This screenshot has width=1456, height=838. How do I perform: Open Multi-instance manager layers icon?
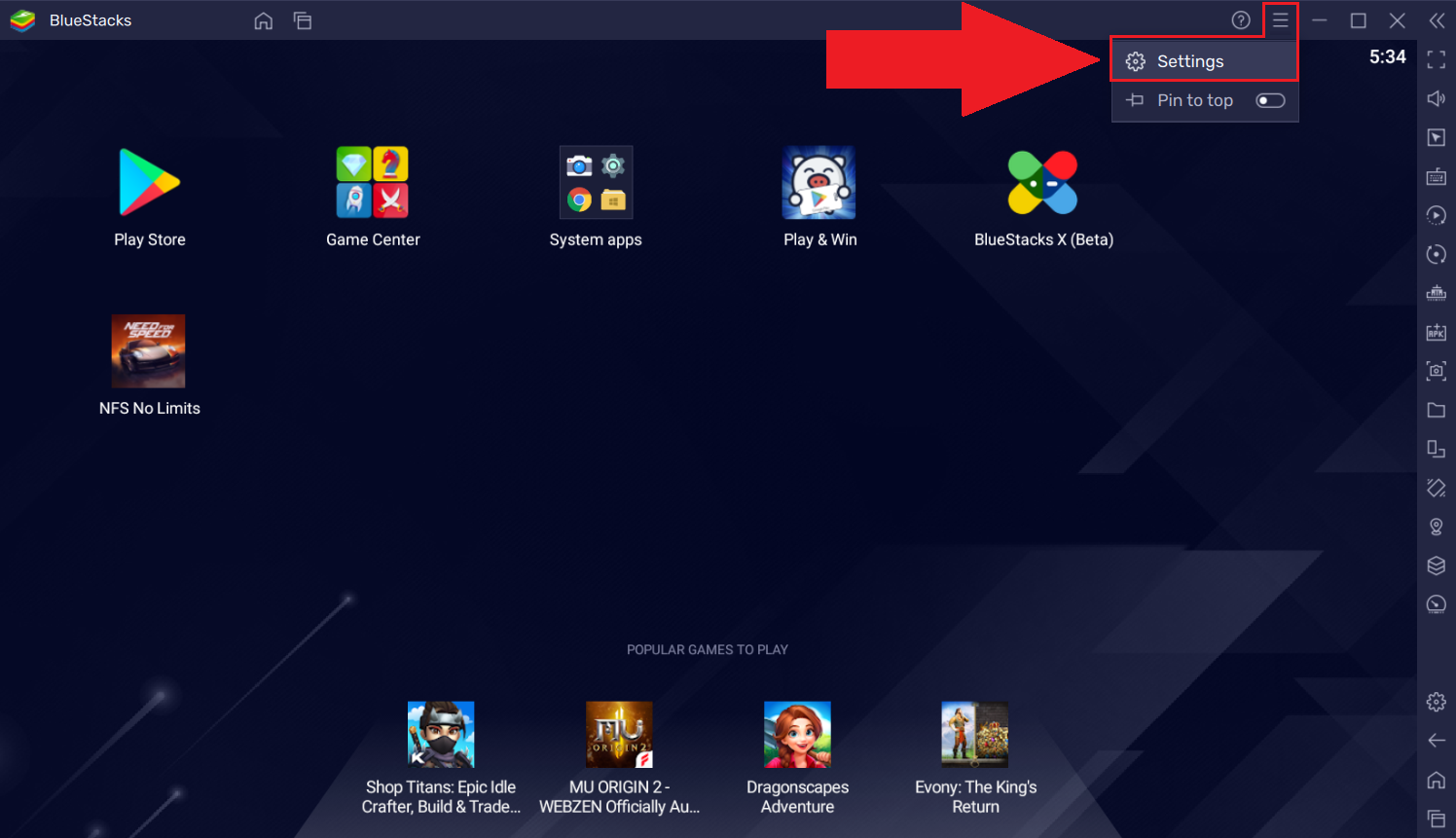tap(1437, 566)
